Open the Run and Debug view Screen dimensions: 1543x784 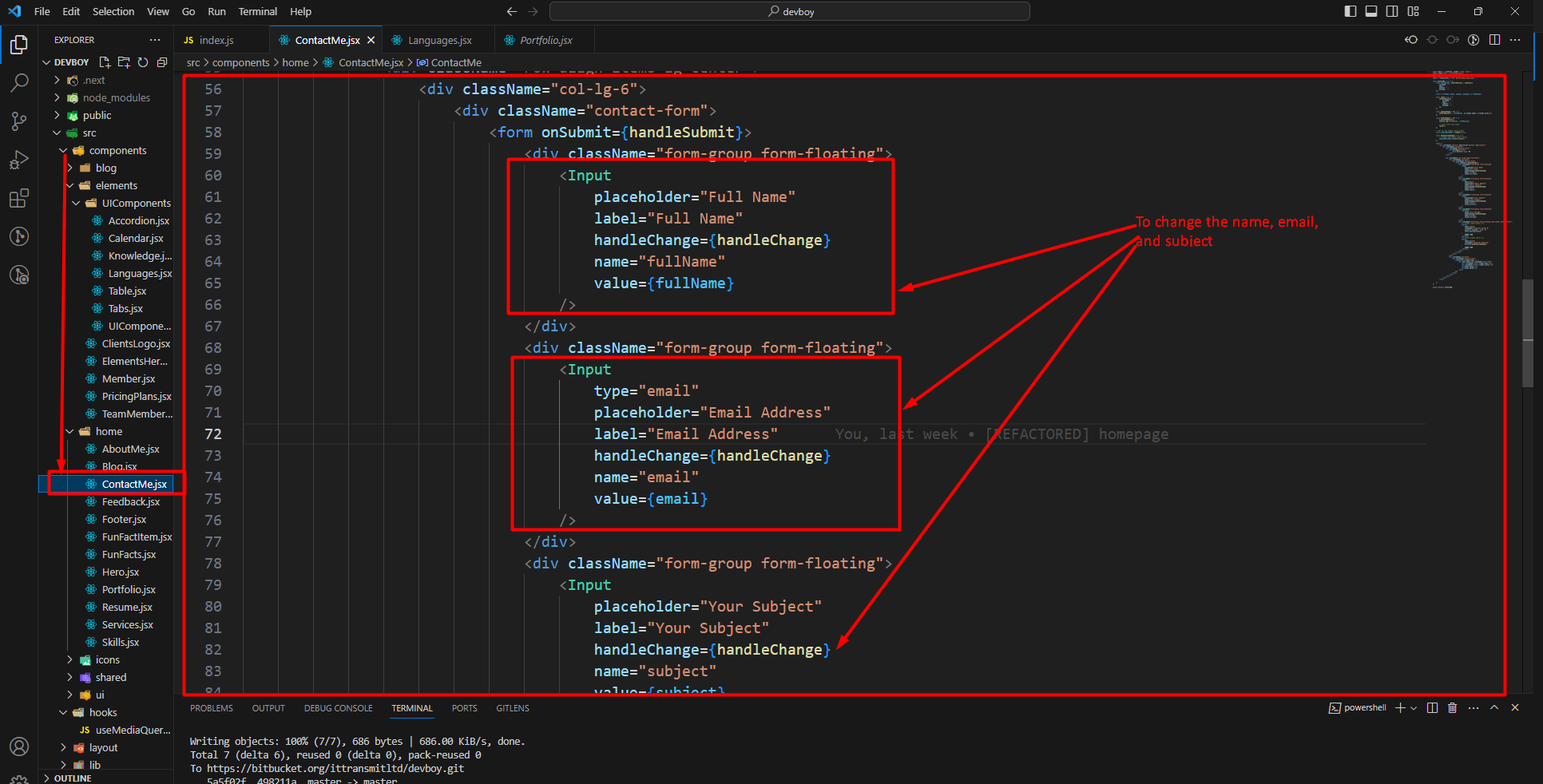19,160
